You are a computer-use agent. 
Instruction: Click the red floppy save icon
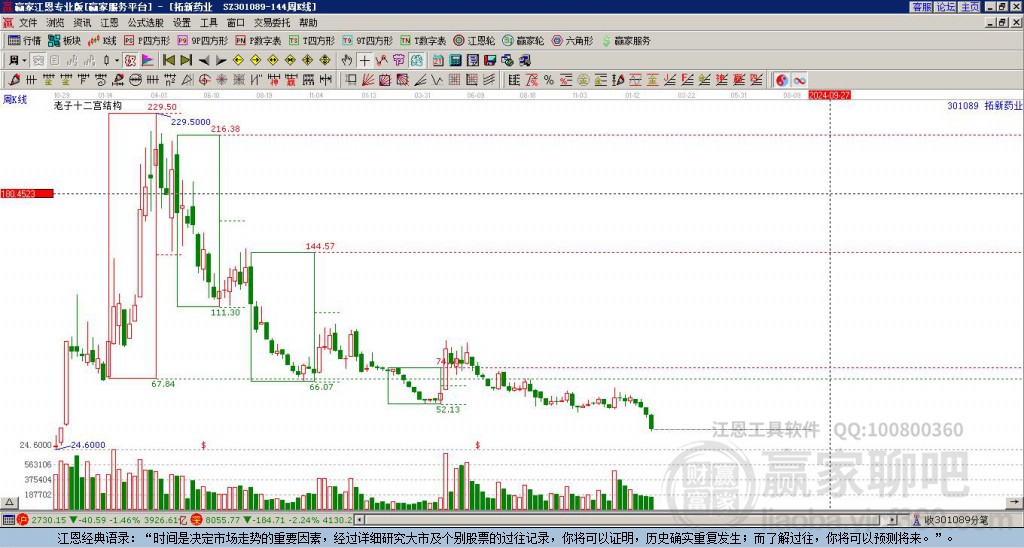(x=490, y=61)
